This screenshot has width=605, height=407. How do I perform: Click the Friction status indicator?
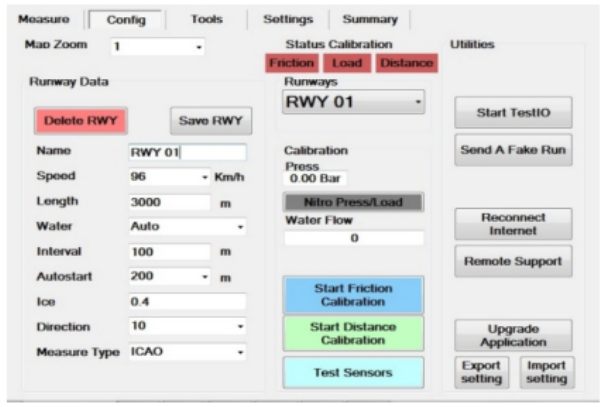[291, 63]
